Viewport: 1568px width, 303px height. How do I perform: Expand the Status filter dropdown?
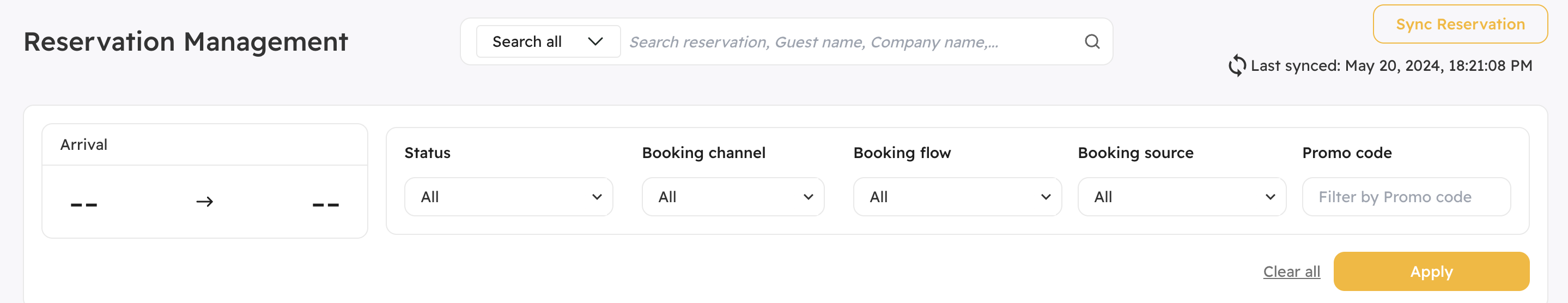508,197
